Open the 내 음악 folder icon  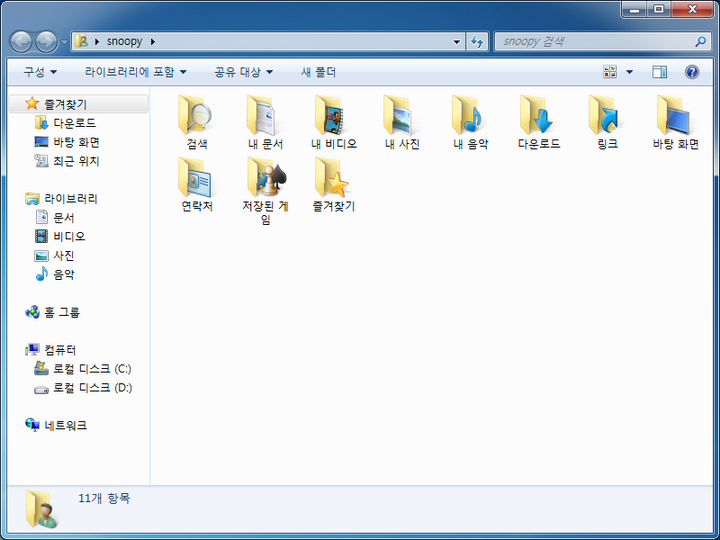pyautogui.click(x=469, y=115)
